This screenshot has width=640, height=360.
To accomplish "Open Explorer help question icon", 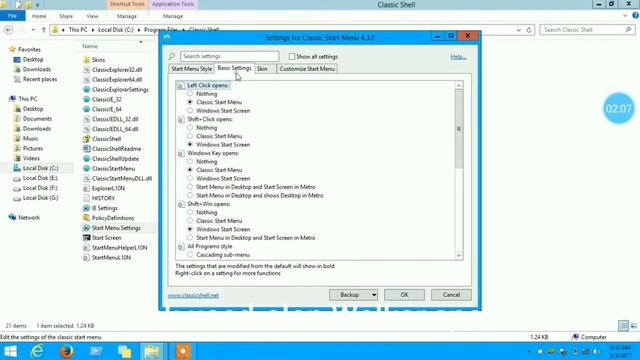I will pyautogui.click(x=635, y=16).
